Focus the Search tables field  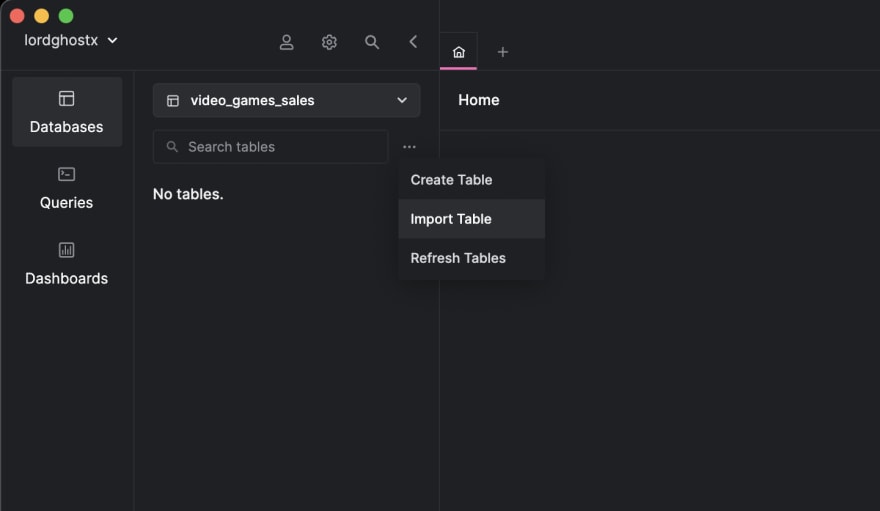[x=271, y=147]
